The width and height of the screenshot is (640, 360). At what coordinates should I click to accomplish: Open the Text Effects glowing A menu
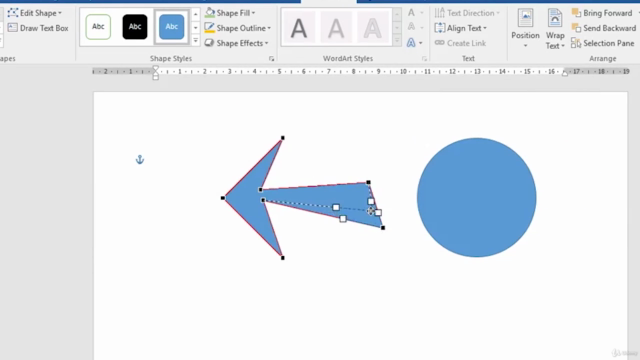pos(414,42)
